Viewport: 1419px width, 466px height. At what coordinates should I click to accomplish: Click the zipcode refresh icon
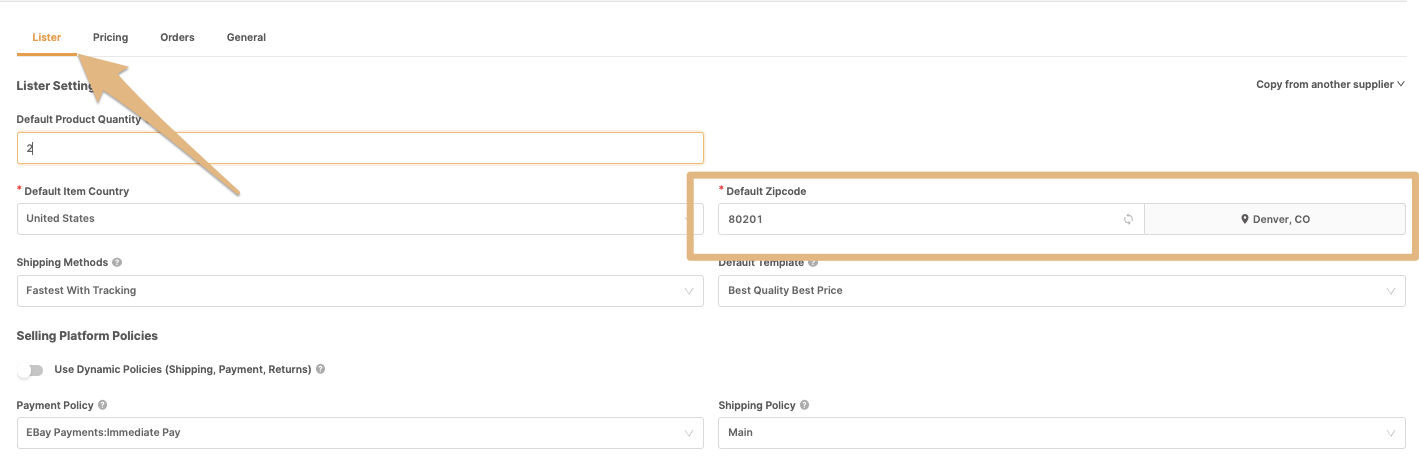tap(1128, 219)
